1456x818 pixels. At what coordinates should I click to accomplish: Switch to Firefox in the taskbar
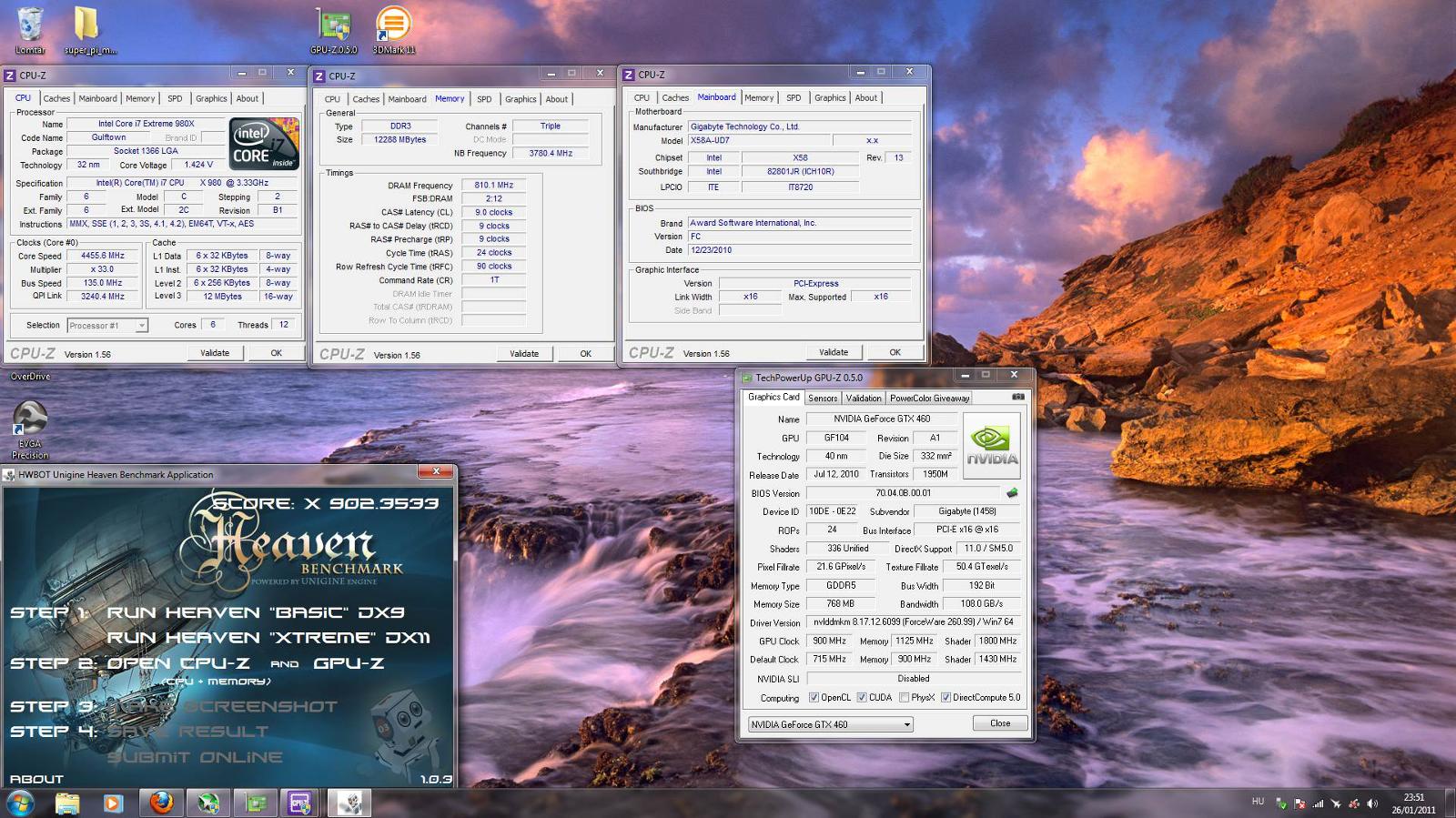click(161, 803)
